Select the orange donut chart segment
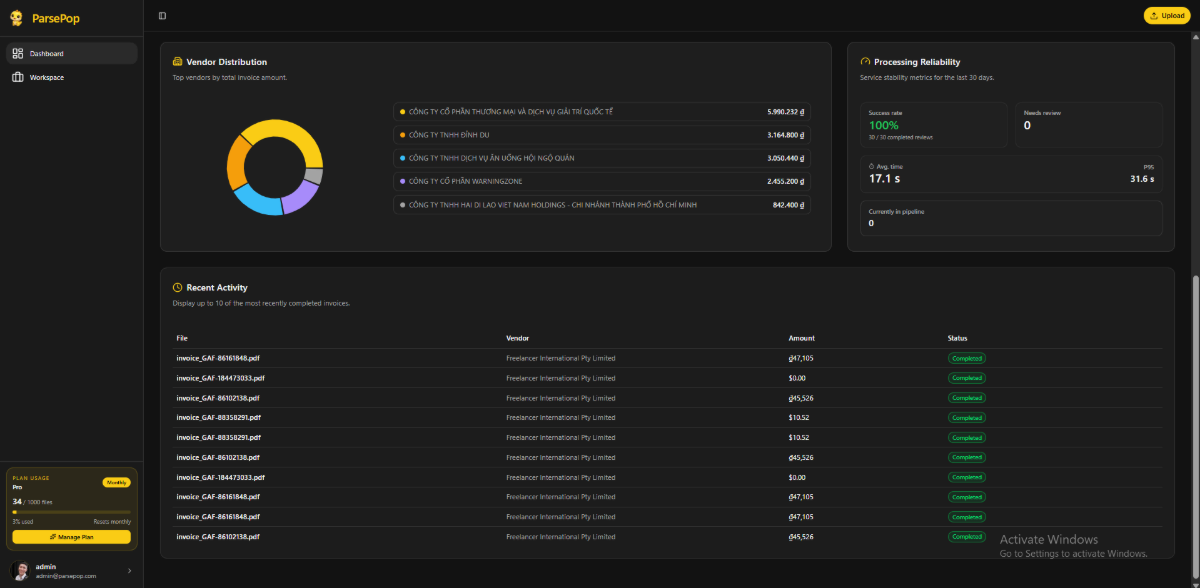1200x588 pixels. [236, 163]
